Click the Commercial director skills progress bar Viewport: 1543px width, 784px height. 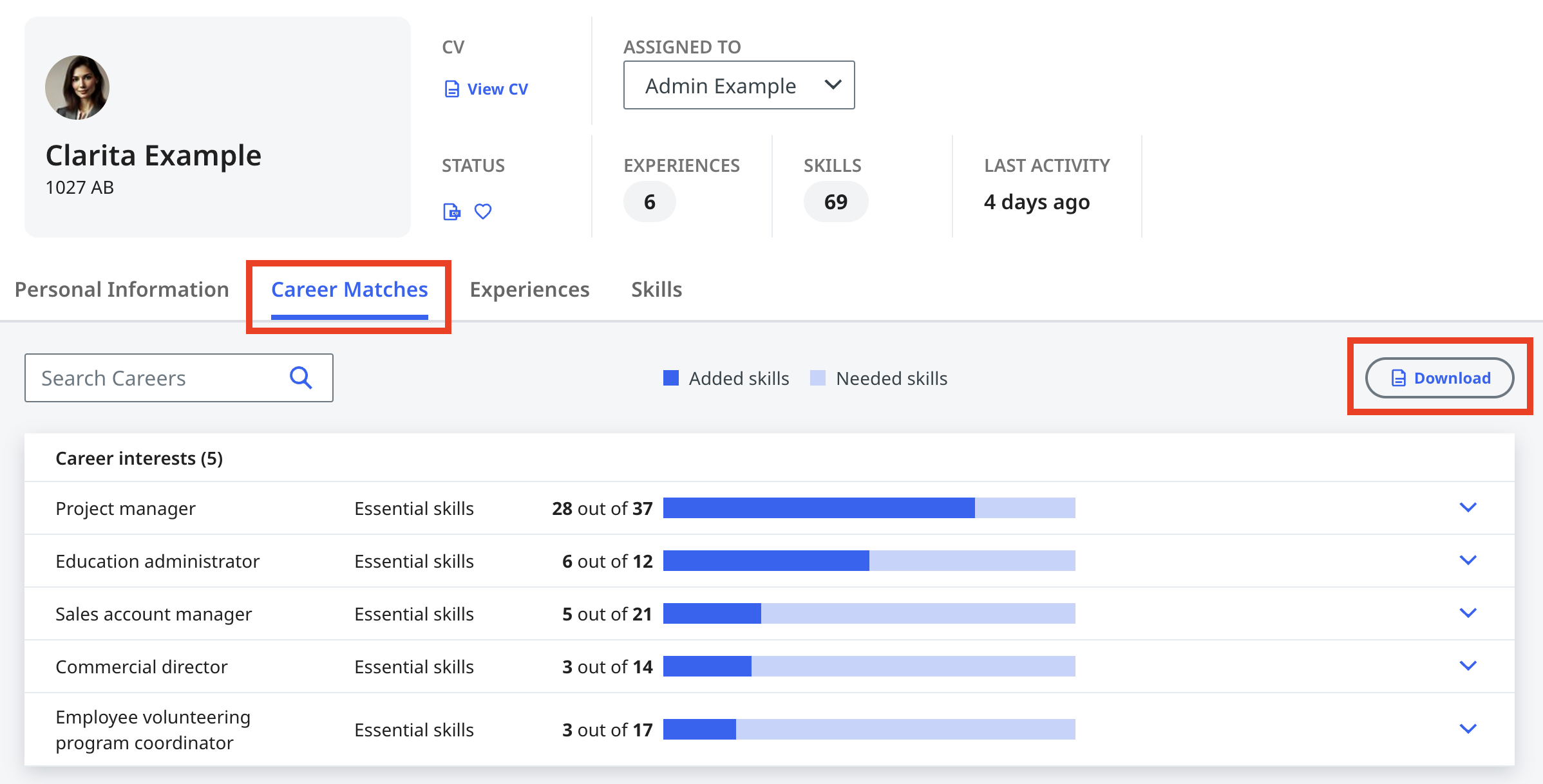tap(869, 666)
